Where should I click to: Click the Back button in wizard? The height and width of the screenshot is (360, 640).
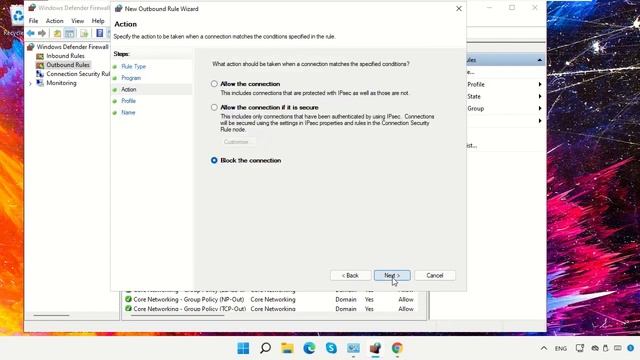[x=351, y=276]
